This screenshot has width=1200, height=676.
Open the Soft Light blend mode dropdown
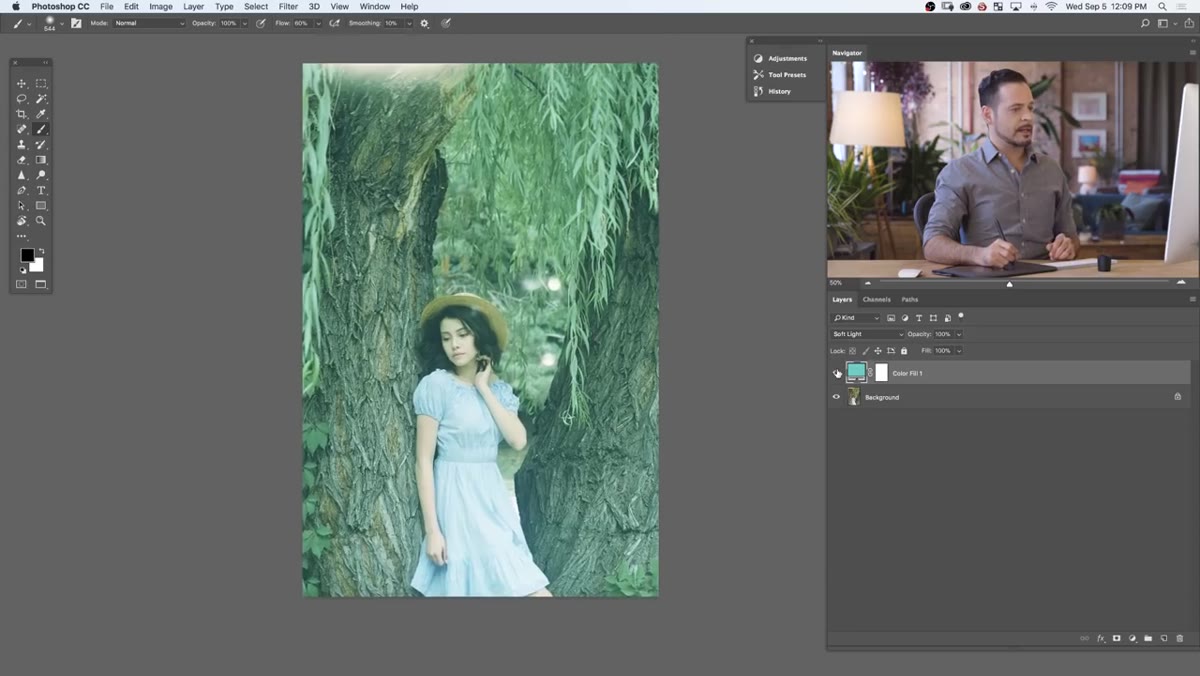(x=867, y=334)
